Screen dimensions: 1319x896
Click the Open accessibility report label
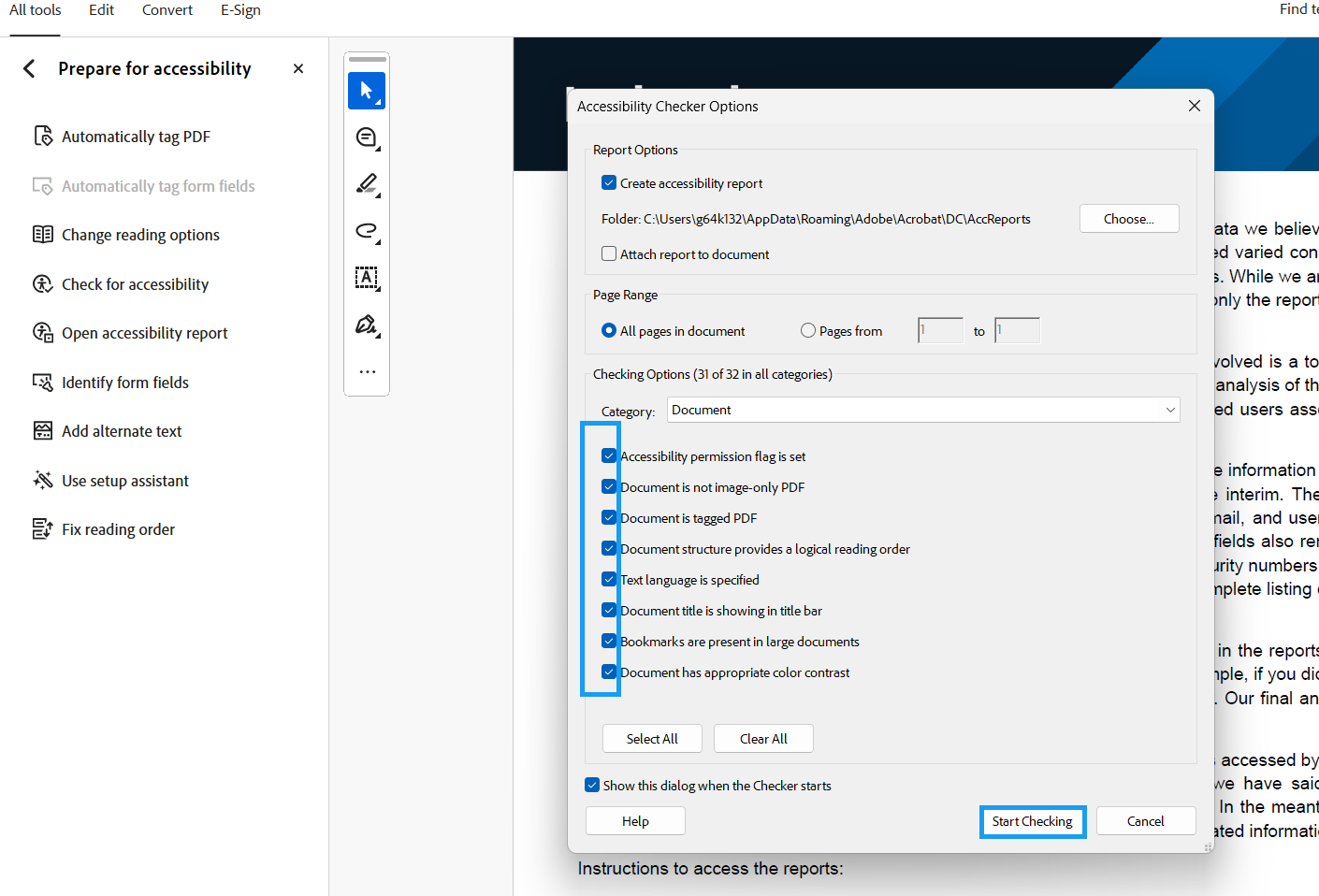coord(144,333)
